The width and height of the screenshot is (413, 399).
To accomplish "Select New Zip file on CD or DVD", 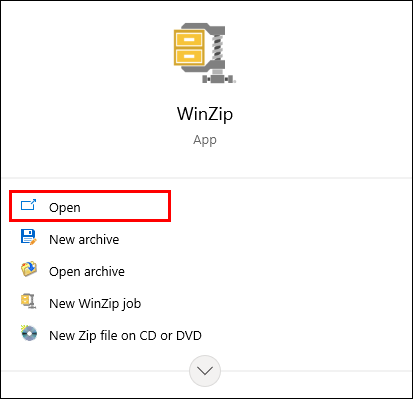I will [125, 335].
